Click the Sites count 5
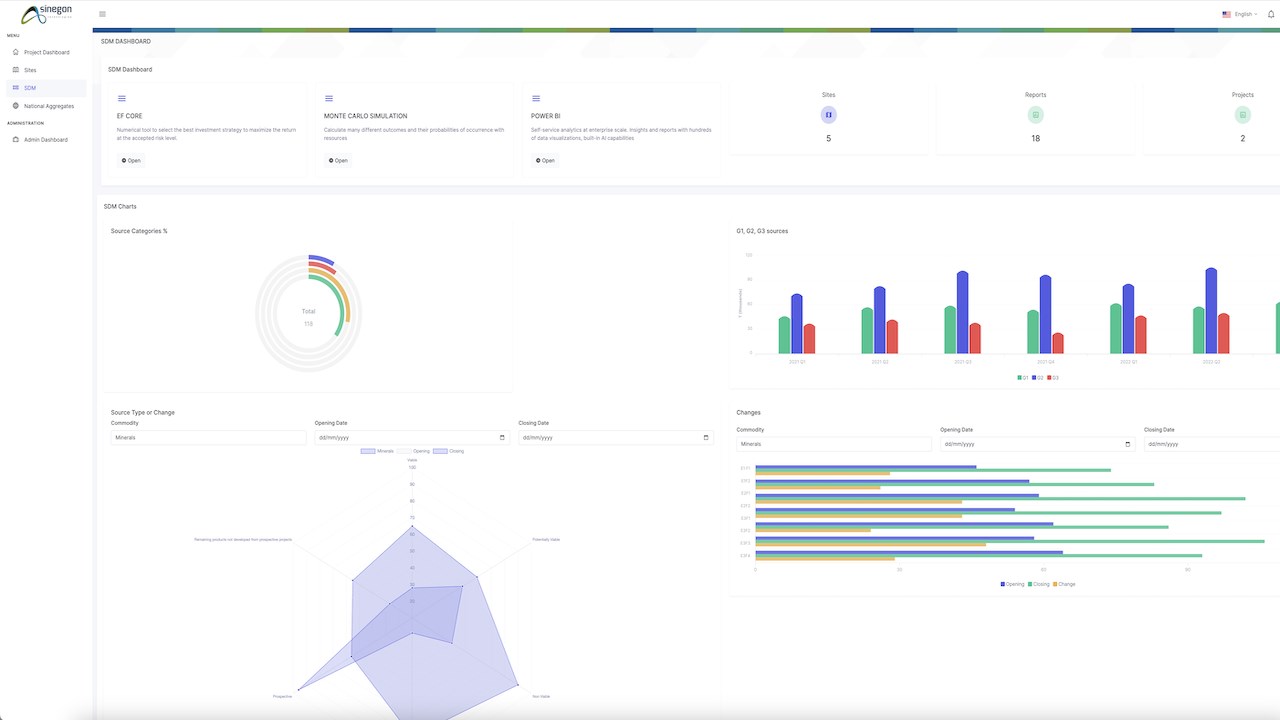Viewport: 1280px width, 720px height. click(828, 138)
